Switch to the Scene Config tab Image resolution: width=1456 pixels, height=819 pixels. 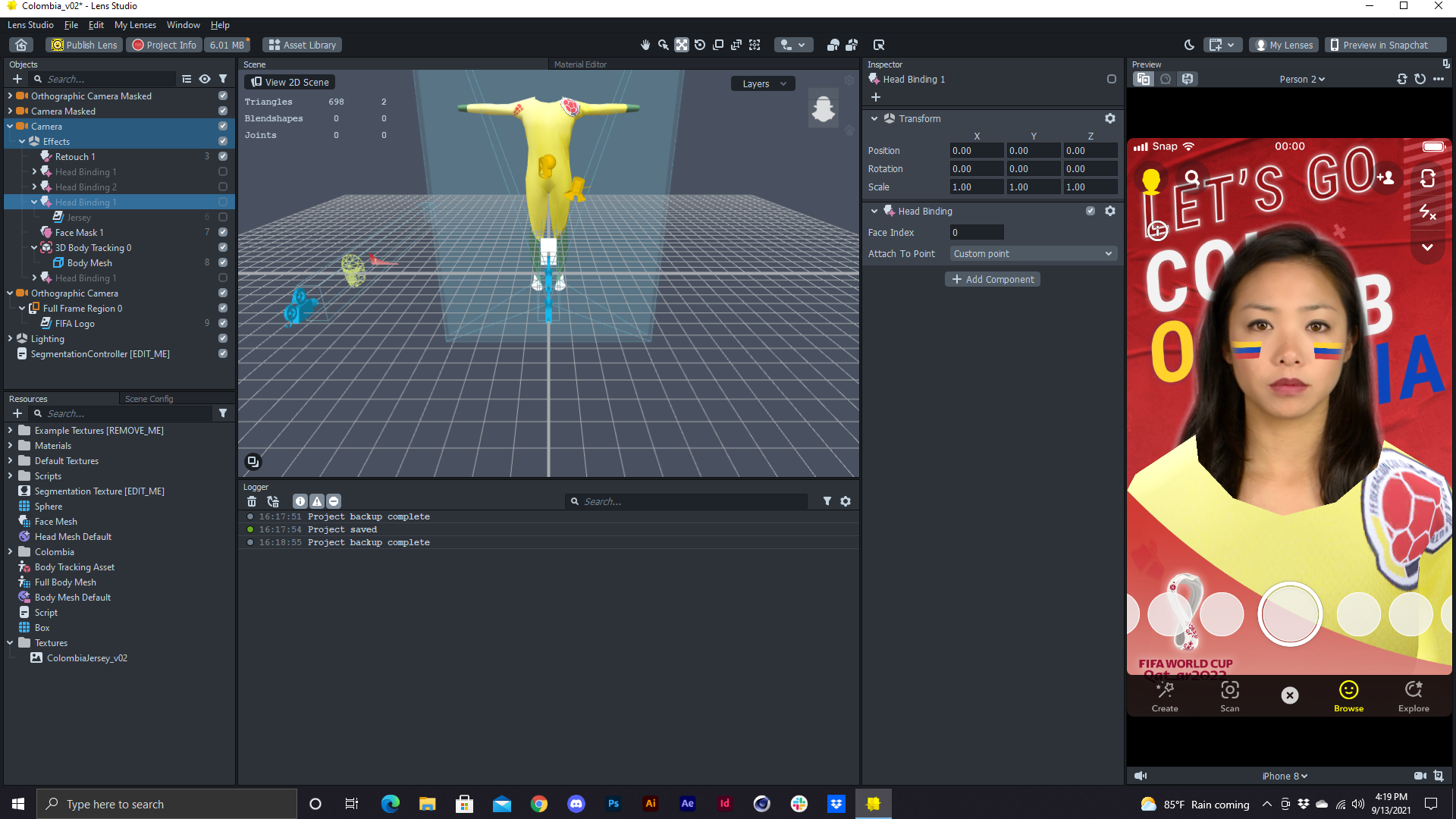point(149,399)
